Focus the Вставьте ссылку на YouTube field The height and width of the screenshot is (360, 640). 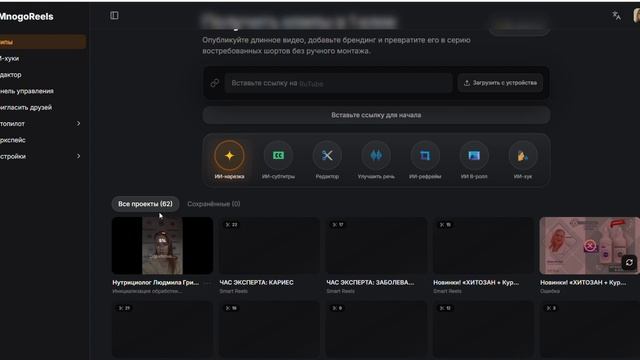coord(338,83)
